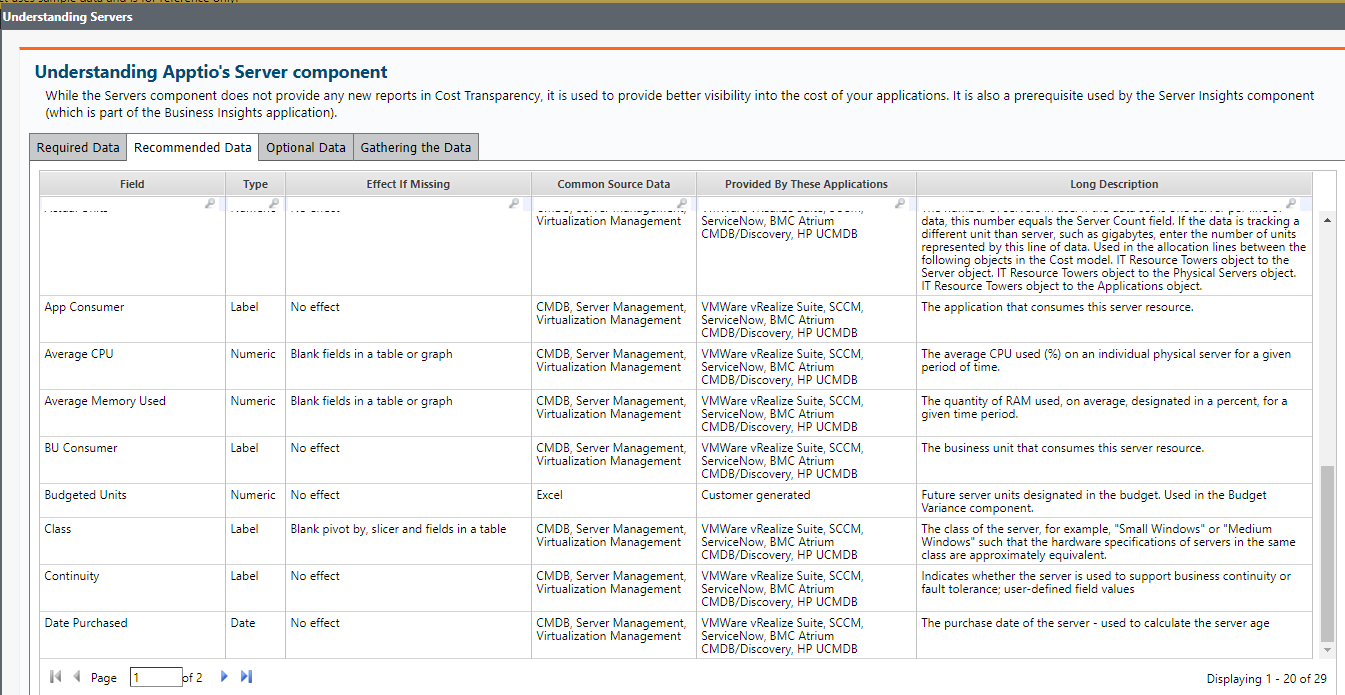Select the Continuity field cell

click(133, 588)
